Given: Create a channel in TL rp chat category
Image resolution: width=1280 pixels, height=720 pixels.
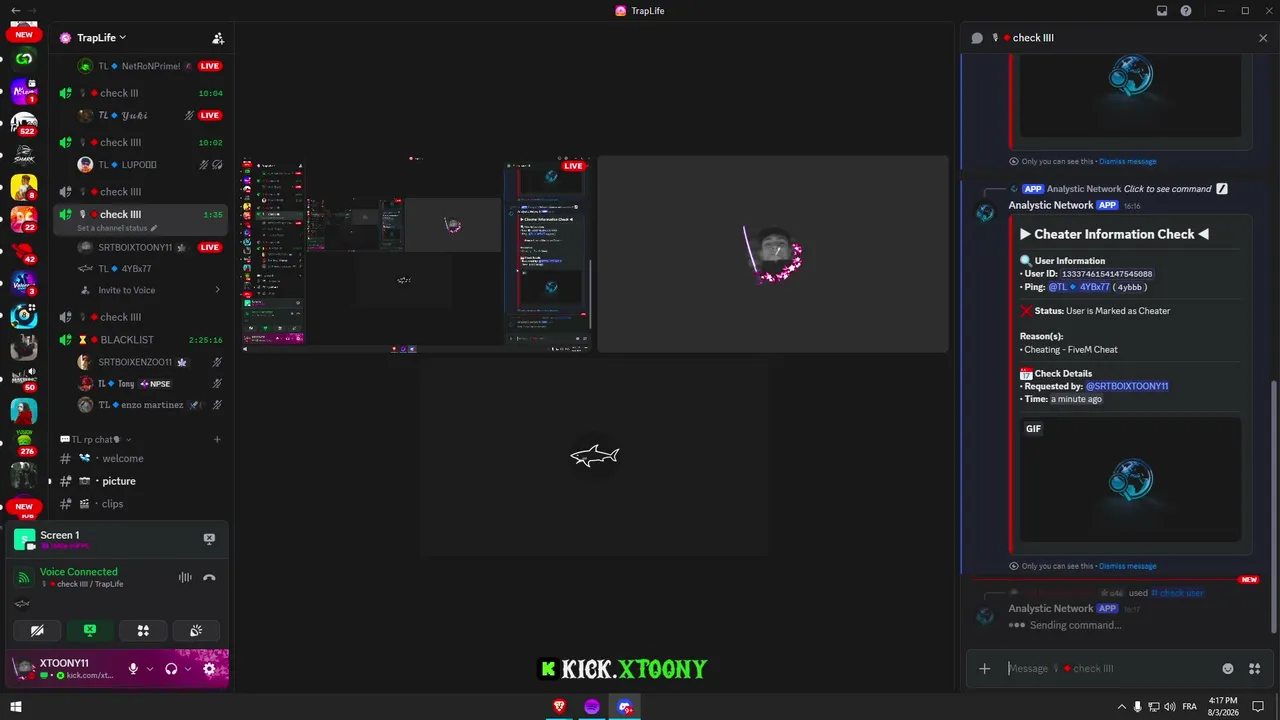Looking at the screenshot, I should [x=217, y=440].
